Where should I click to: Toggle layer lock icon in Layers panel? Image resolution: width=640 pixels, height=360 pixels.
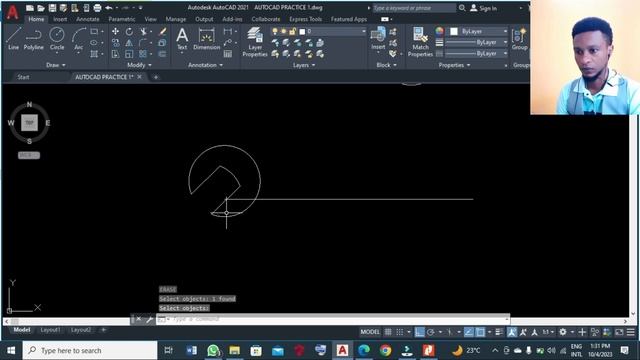tap(293, 31)
